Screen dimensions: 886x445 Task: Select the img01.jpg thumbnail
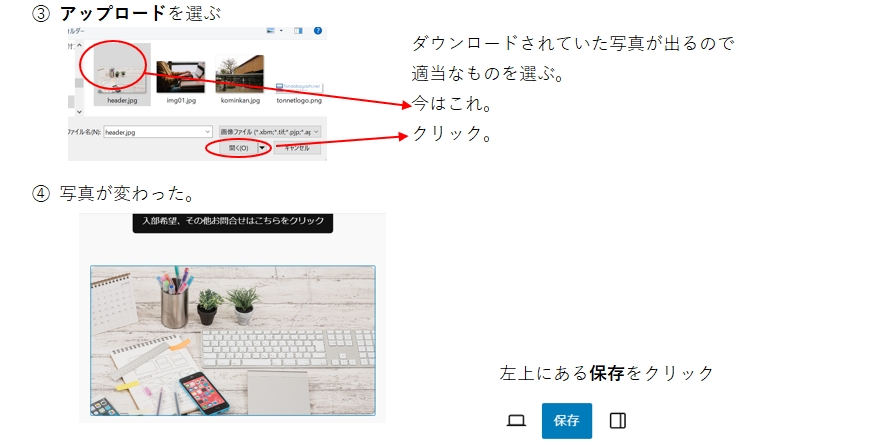coord(180,74)
